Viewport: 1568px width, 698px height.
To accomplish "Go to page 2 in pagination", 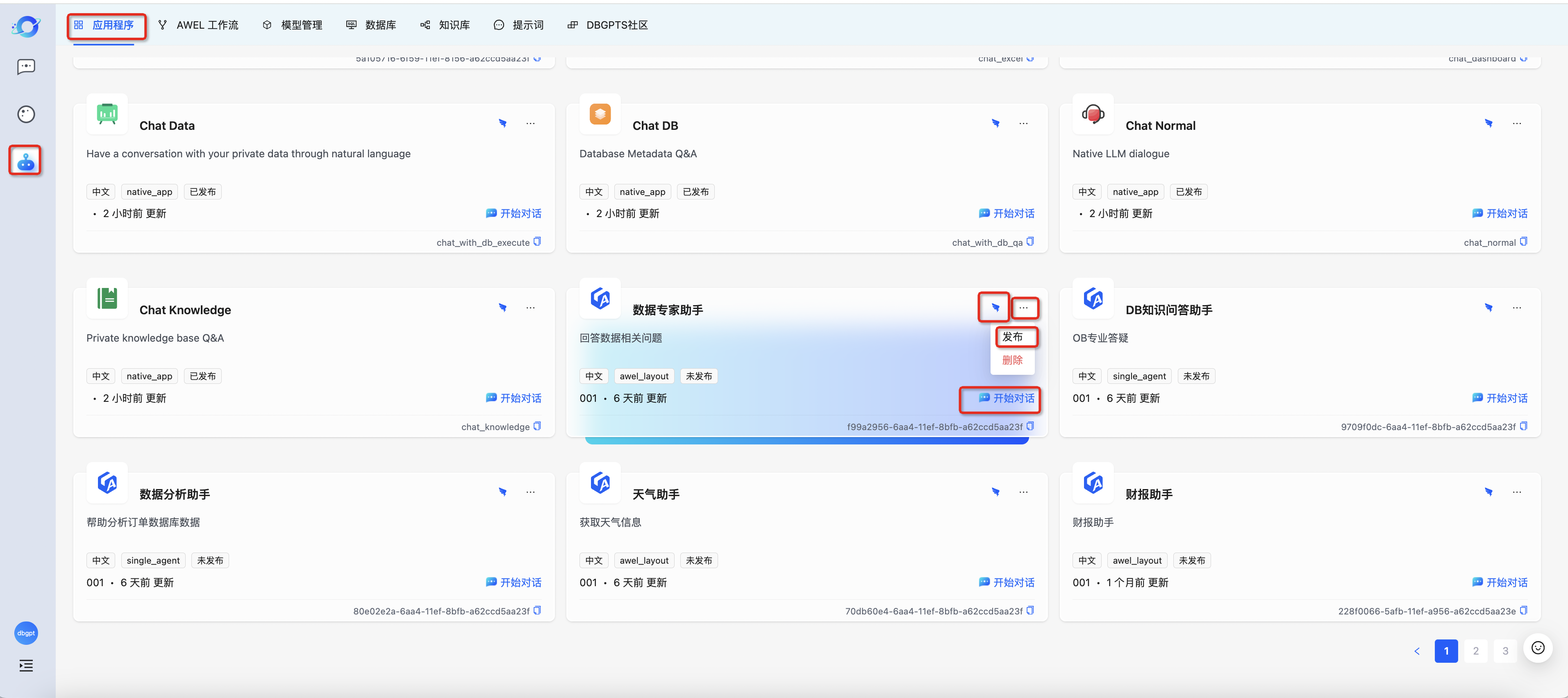I will pyautogui.click(x=1475, y=650).
